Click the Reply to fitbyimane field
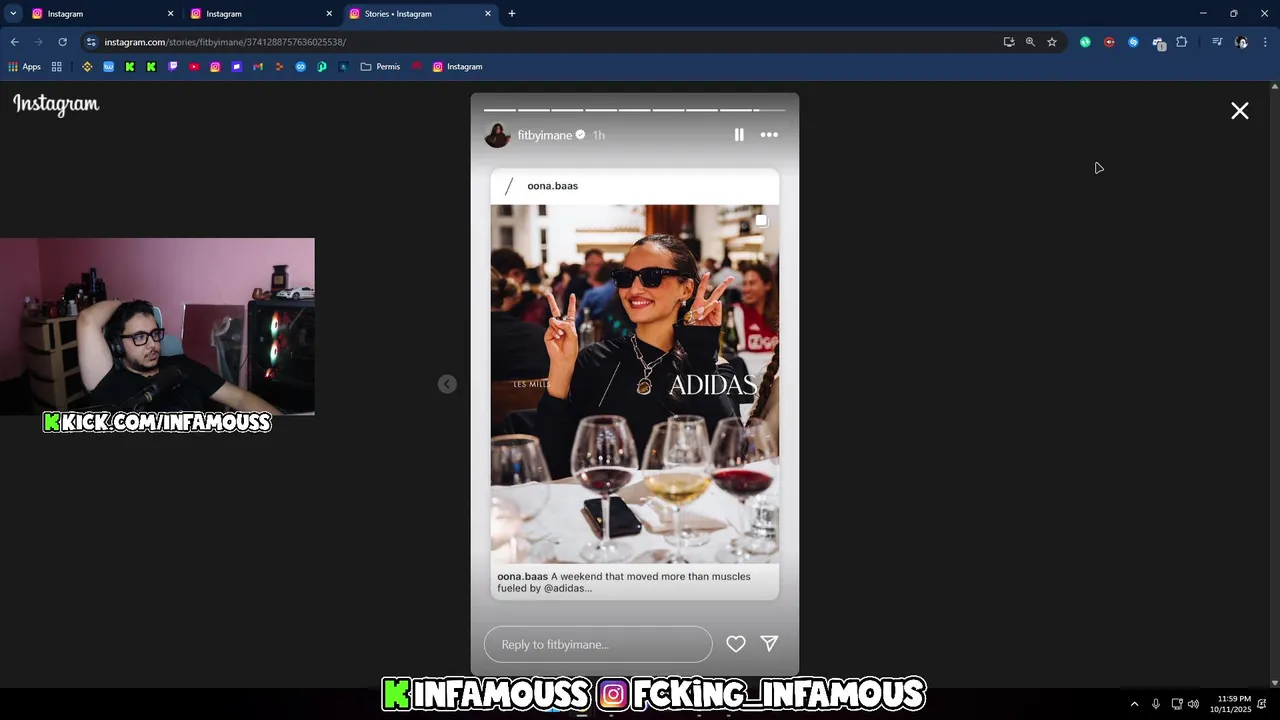1280x720 pixels. click(x=598, y=644)
